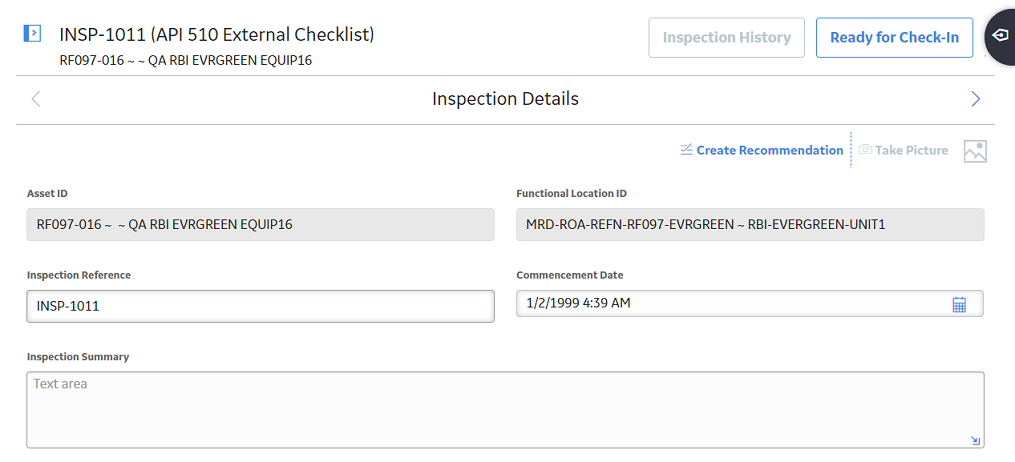Viewport: 1015px width, 462px height.
Task: Click the Functional Location ID field
Action: (x=750, y=225)
